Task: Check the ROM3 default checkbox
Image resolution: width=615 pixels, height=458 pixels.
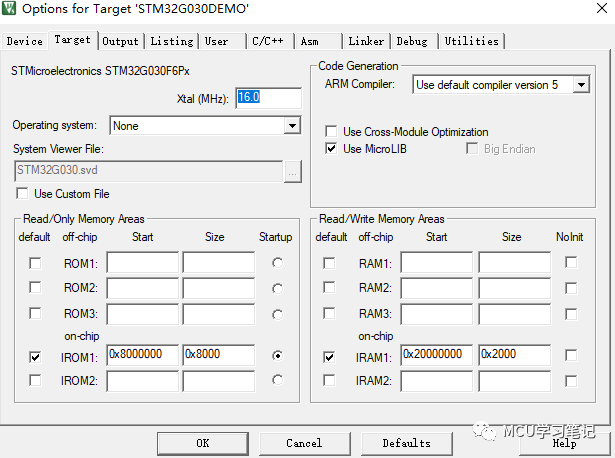Action: 35,313
